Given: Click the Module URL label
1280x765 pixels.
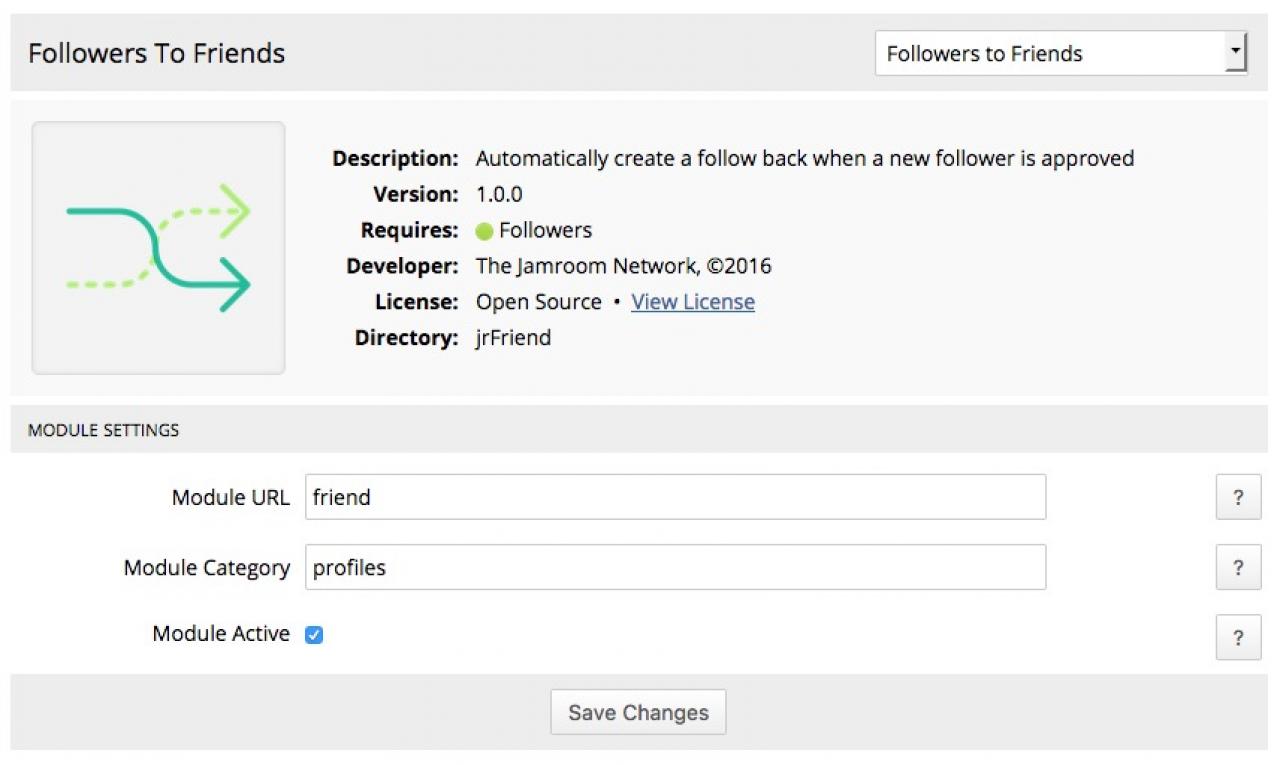Looking at the screenshot, I should point(231,497).
